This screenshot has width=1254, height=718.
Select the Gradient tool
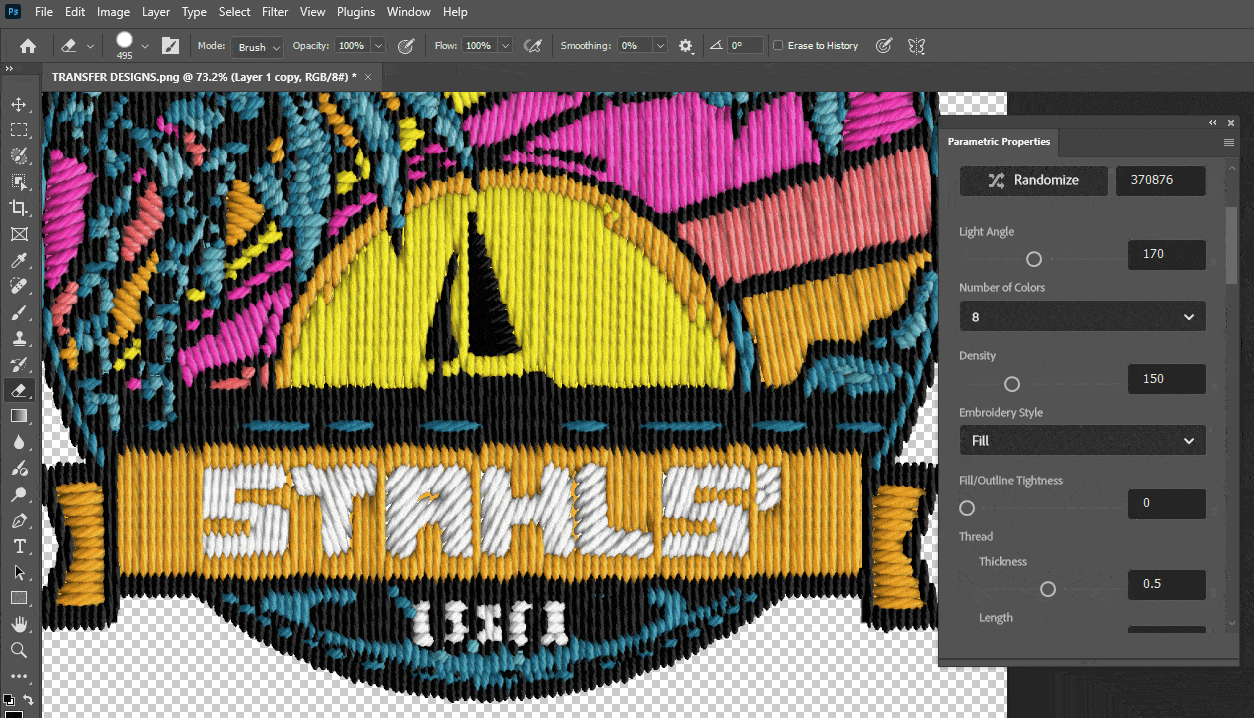coord(19,416)
